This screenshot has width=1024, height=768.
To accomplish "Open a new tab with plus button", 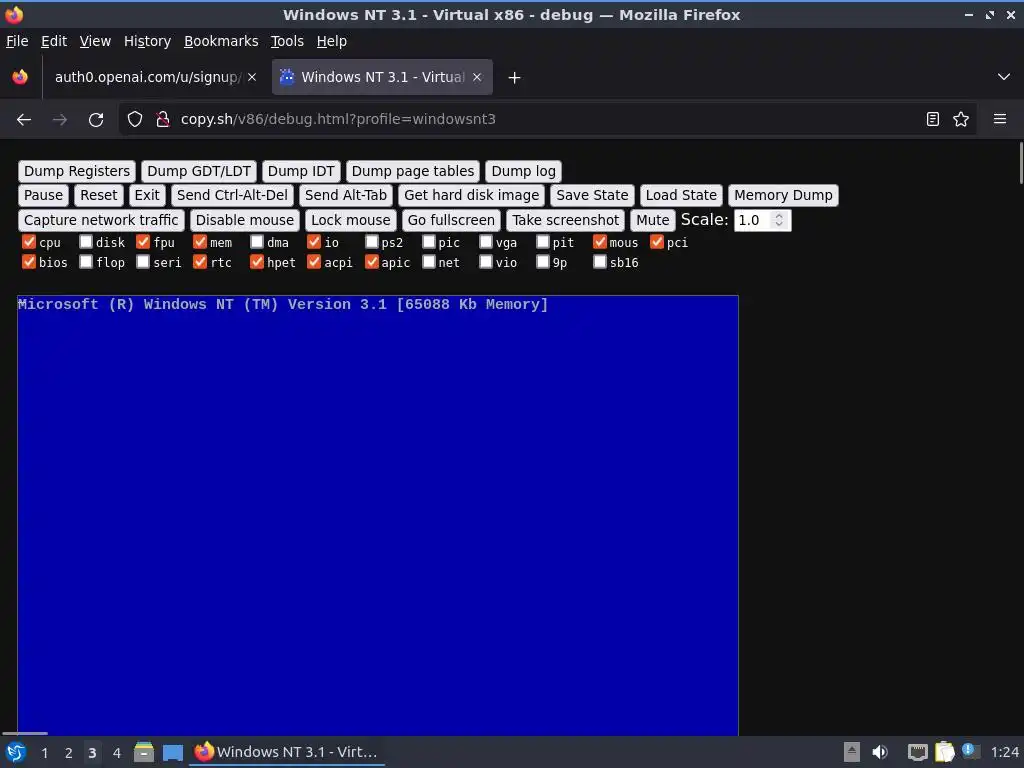I will point(515,78).
